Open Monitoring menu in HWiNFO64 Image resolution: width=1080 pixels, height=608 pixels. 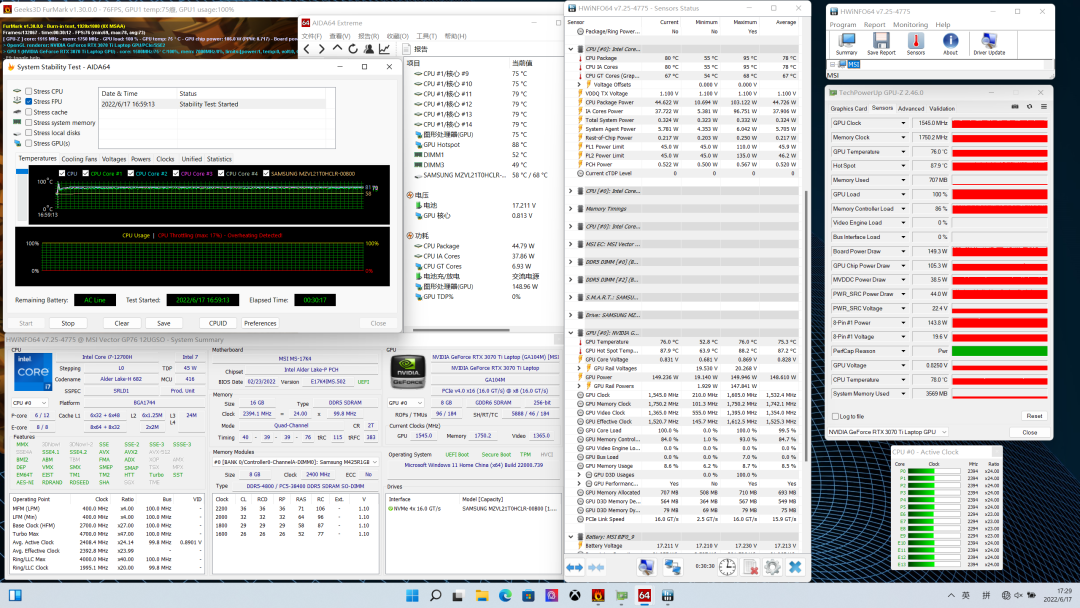tap(910, 25)
